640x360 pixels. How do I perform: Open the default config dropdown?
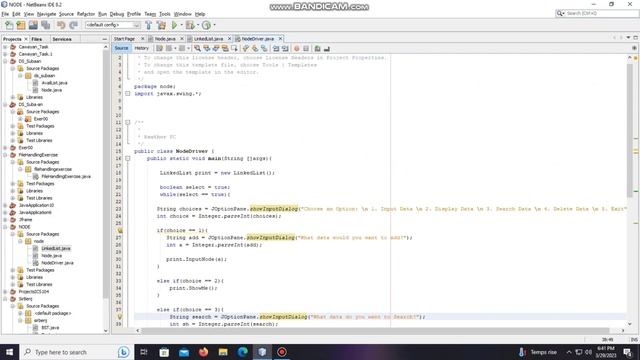[113, 25]
